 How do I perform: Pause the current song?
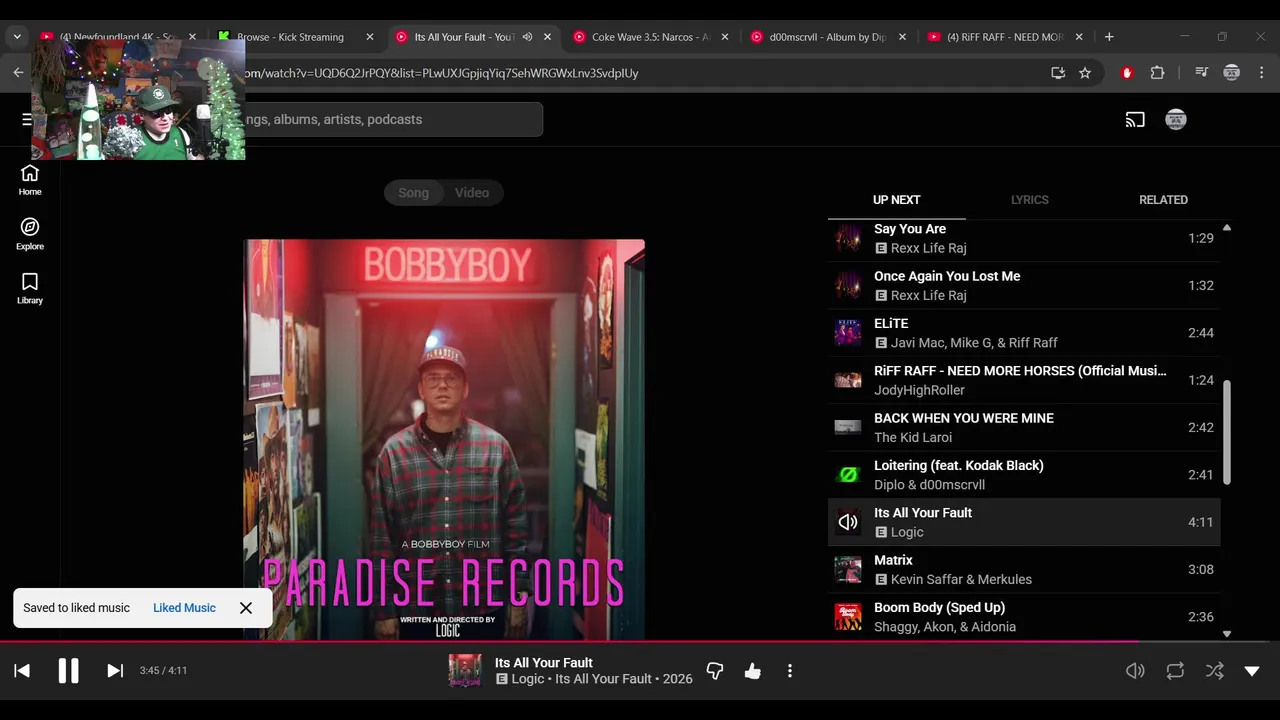point(68,671)
